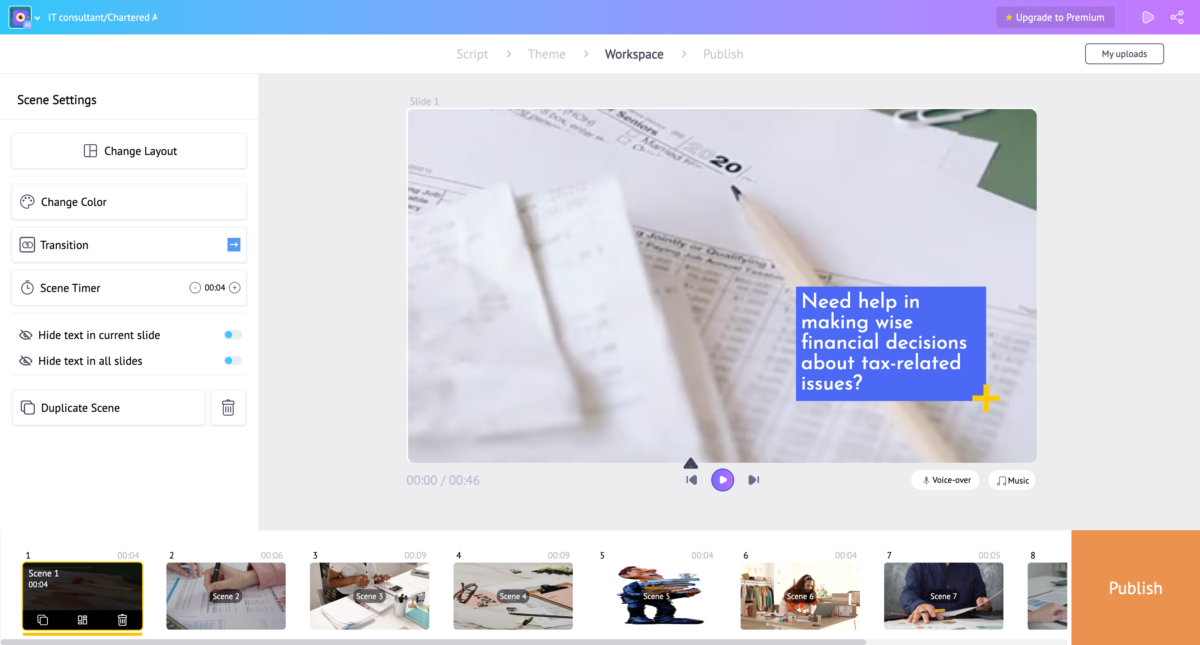Click the share icon in top bar
The image size is (1200, 645).
1177,17
